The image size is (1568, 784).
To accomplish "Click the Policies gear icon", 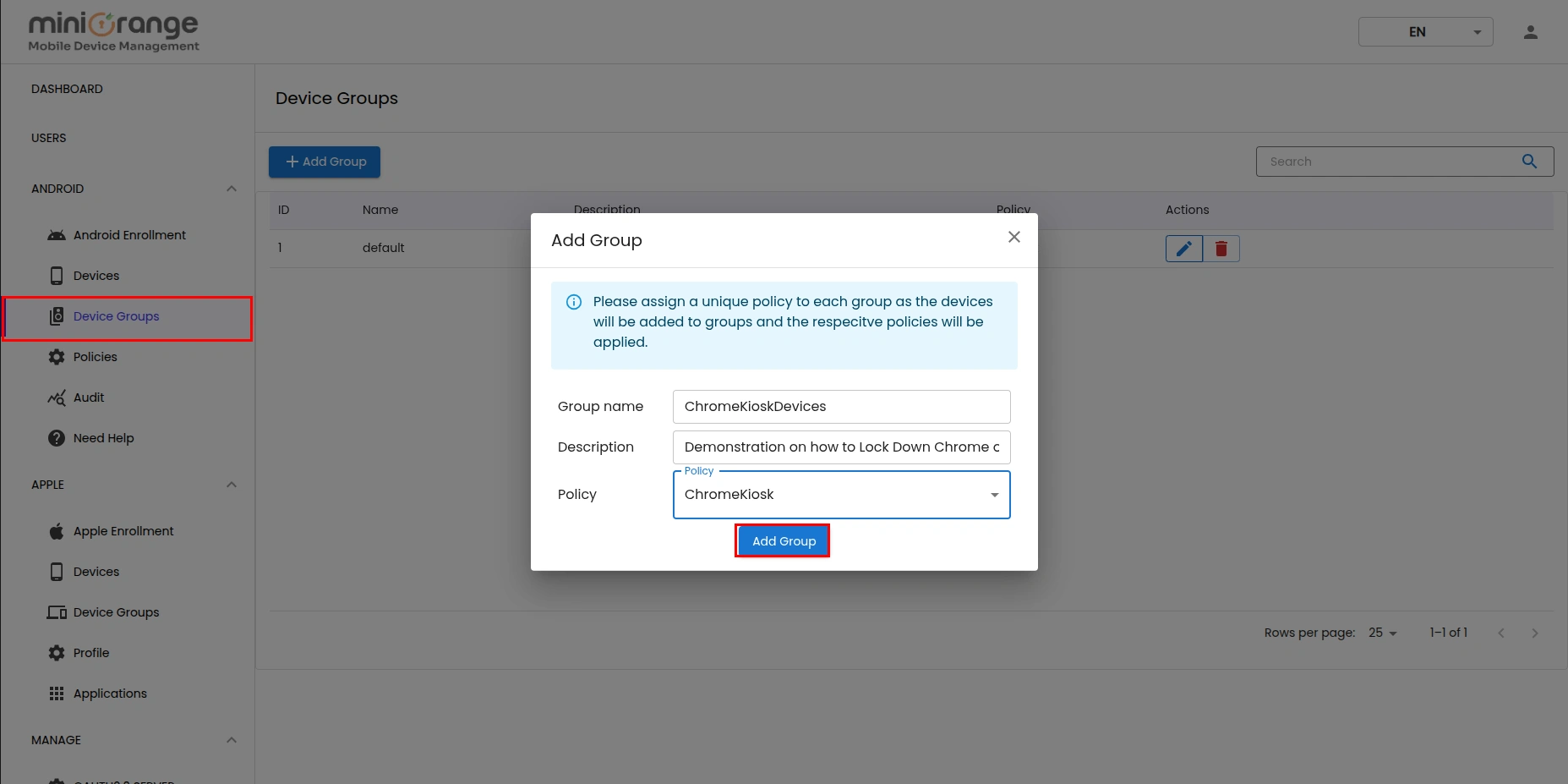I will (x=56, y=356).
